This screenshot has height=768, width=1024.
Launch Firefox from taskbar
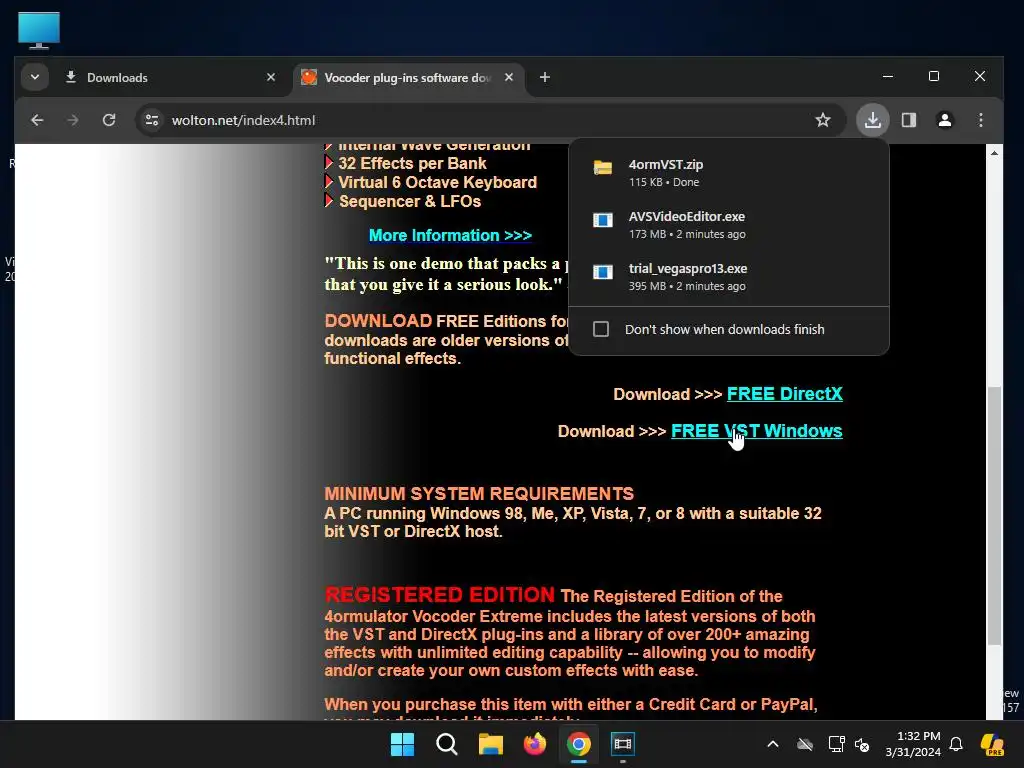click(535, 744)
